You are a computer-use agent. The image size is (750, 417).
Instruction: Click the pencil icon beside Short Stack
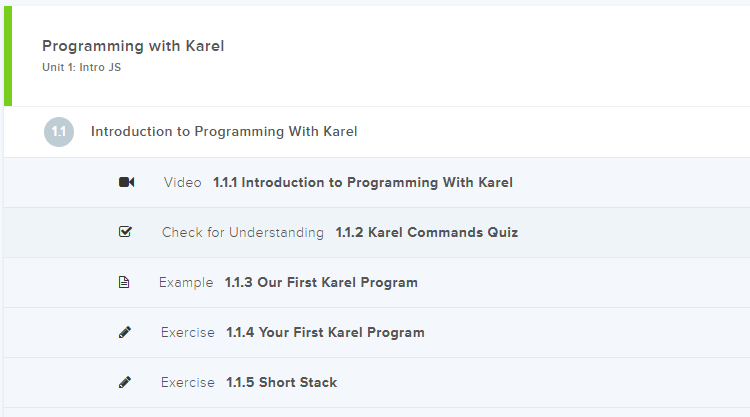125,382
